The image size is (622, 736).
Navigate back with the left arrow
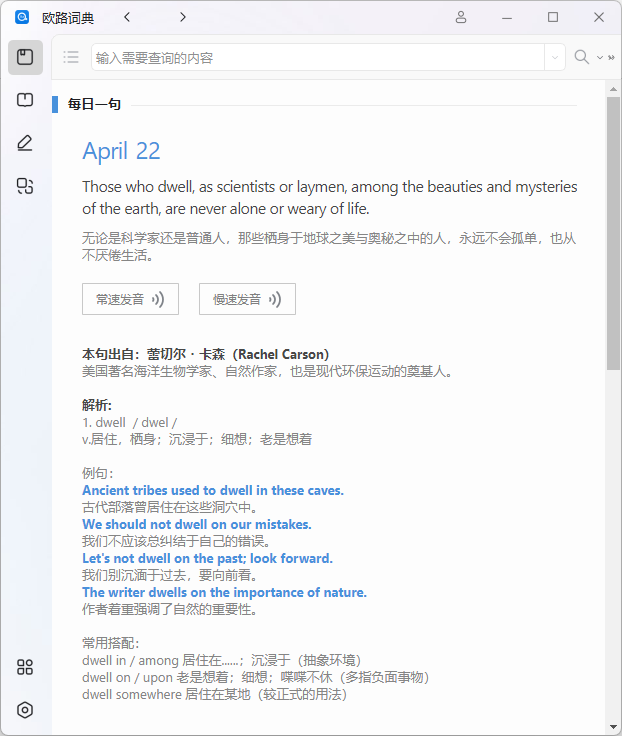pos(127,17)
